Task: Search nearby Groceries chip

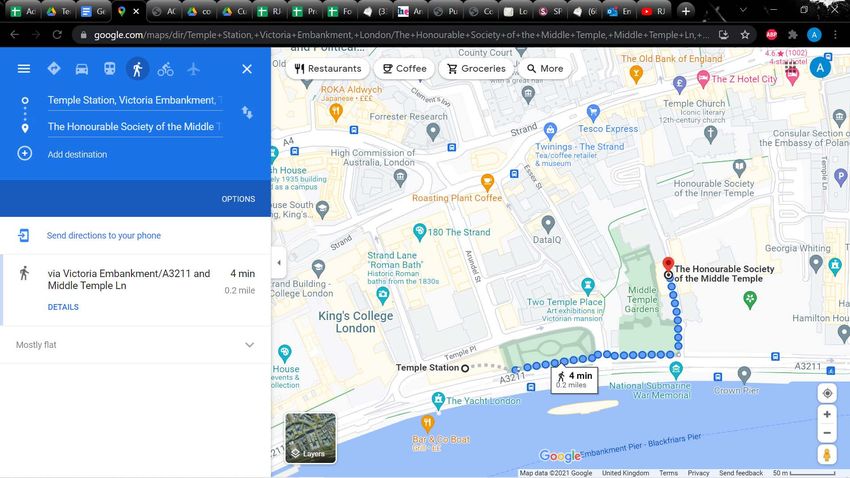Action: [476, 69]
